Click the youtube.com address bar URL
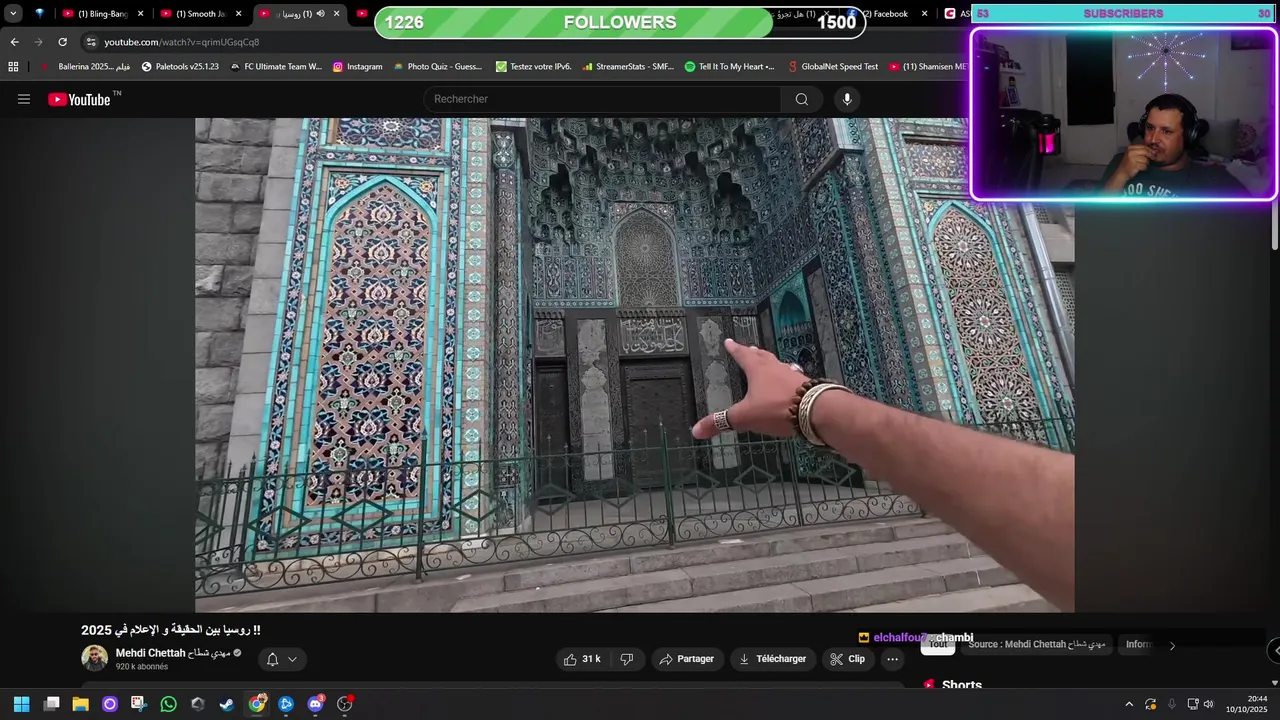 (181, 42)
